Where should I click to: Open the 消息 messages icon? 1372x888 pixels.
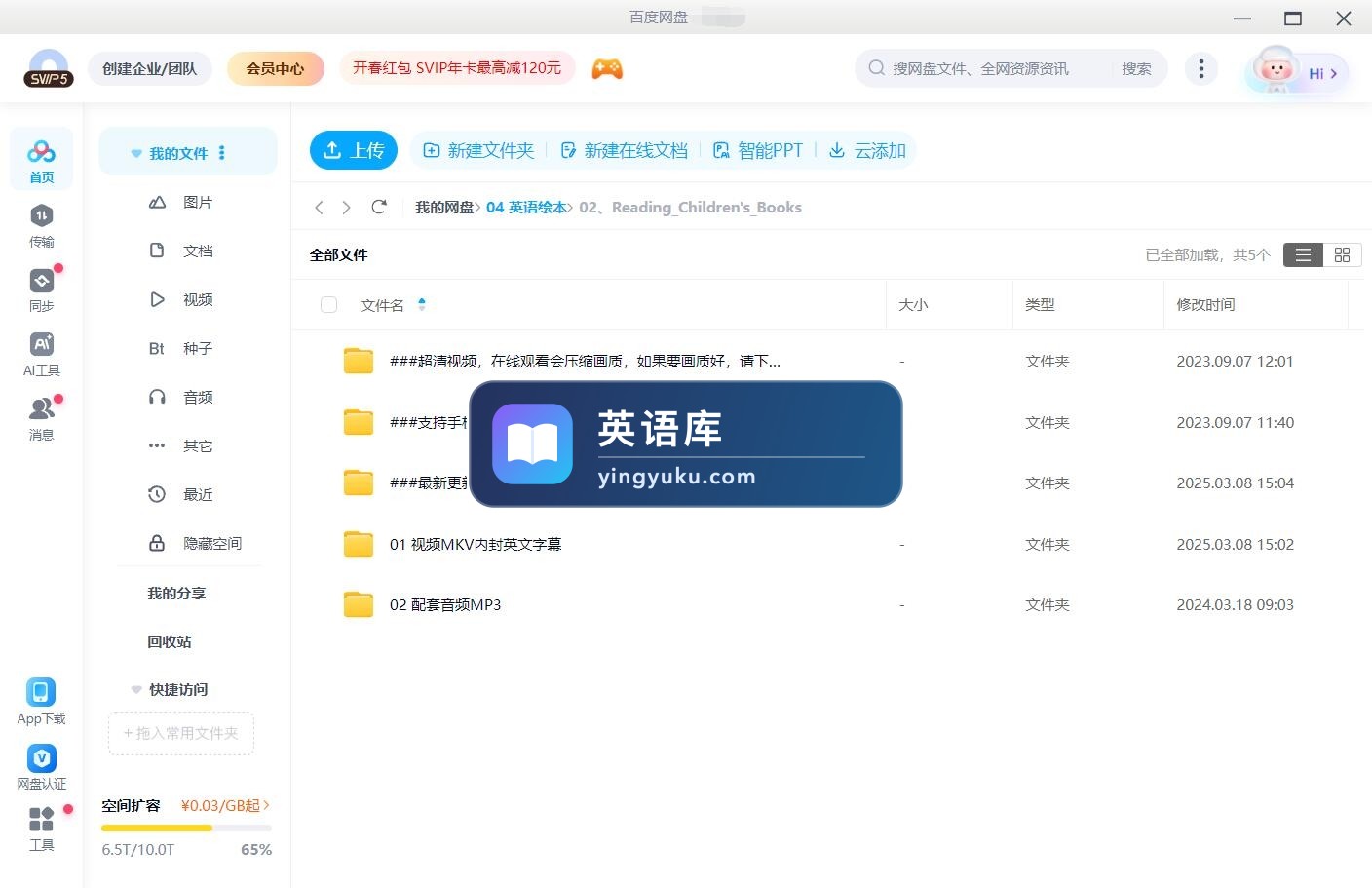(x=41, y=418)
